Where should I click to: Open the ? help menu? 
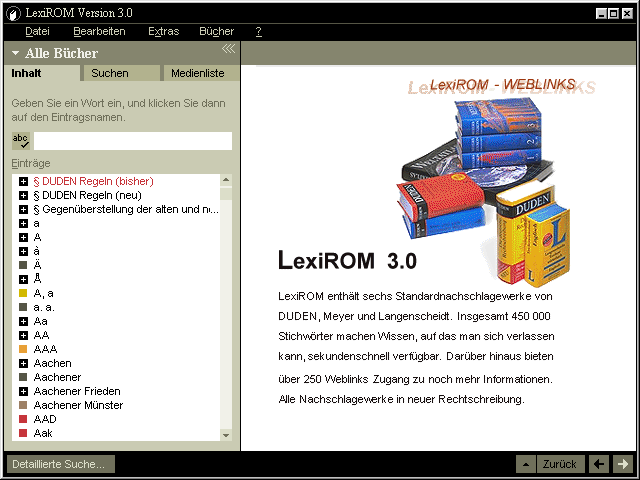point(258,31)
